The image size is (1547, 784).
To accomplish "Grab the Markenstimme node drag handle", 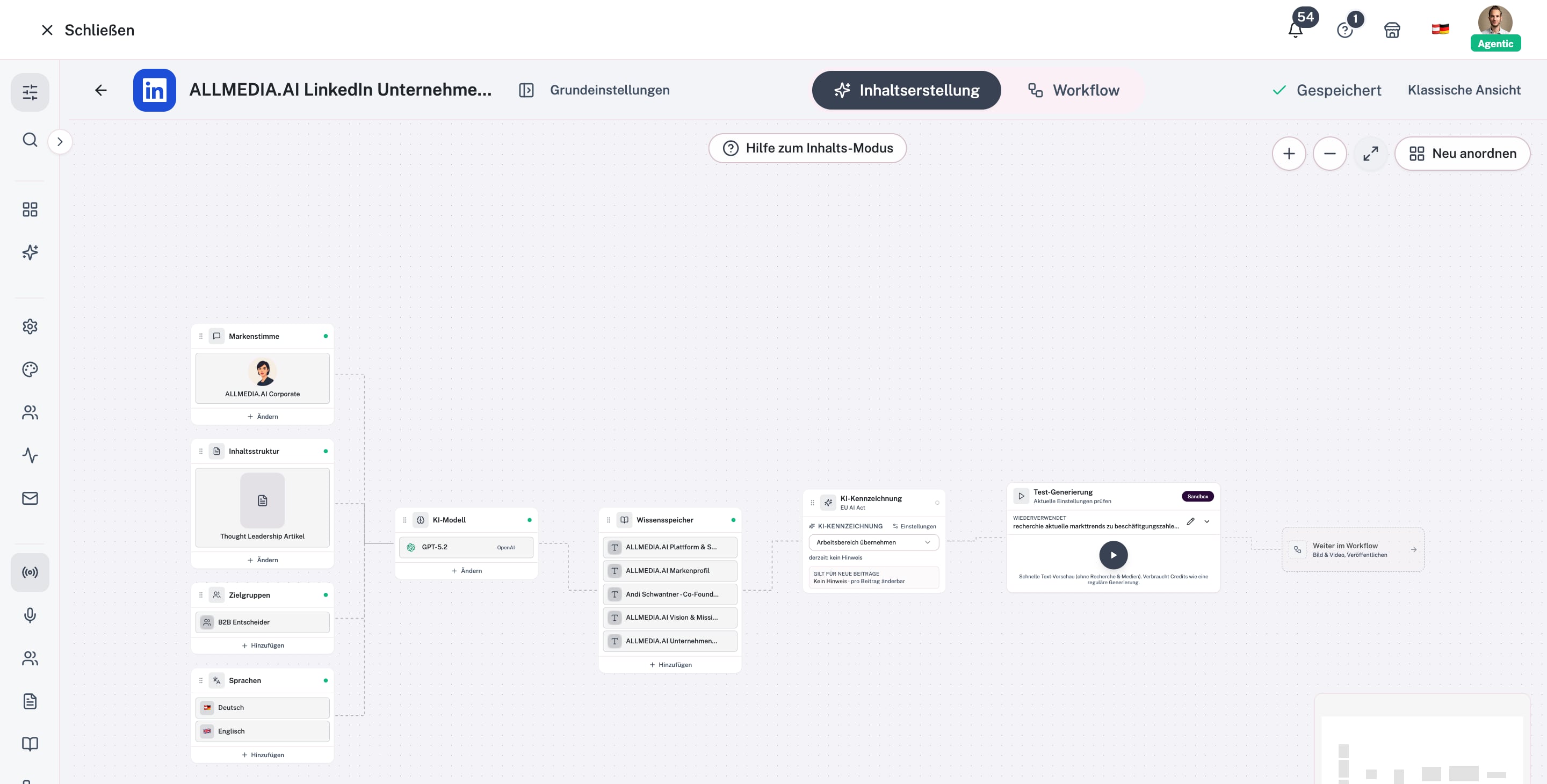I will click(x=200, y=336).
